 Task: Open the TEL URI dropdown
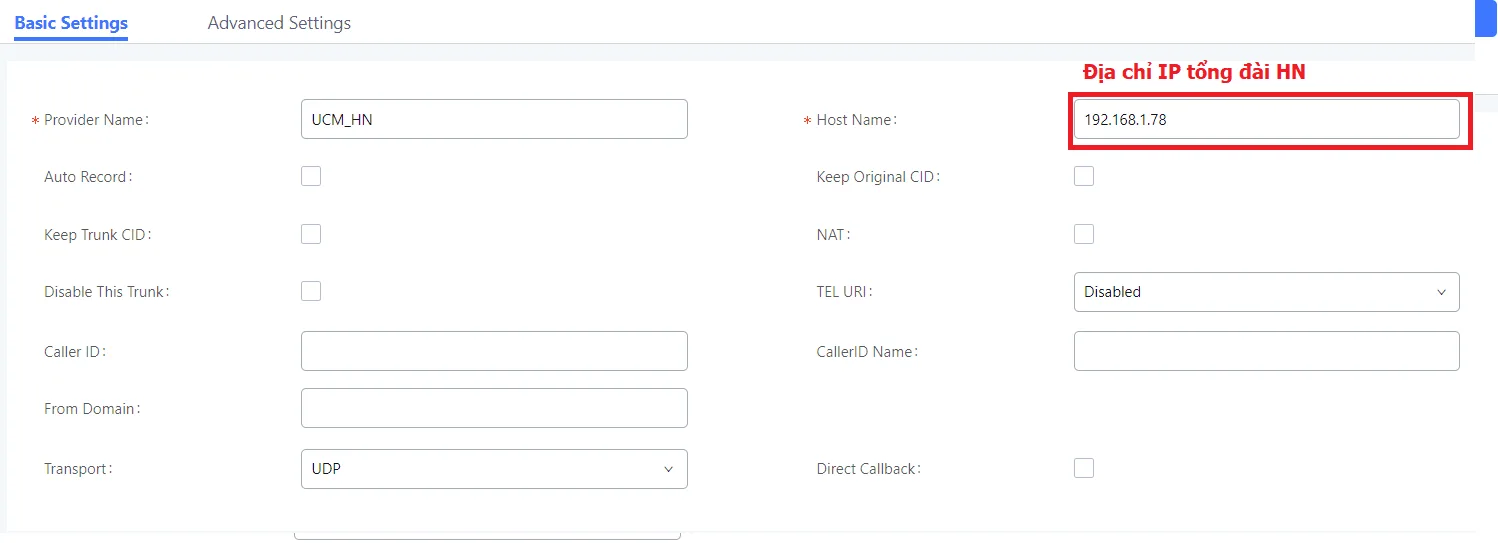tap(1266, 292)
